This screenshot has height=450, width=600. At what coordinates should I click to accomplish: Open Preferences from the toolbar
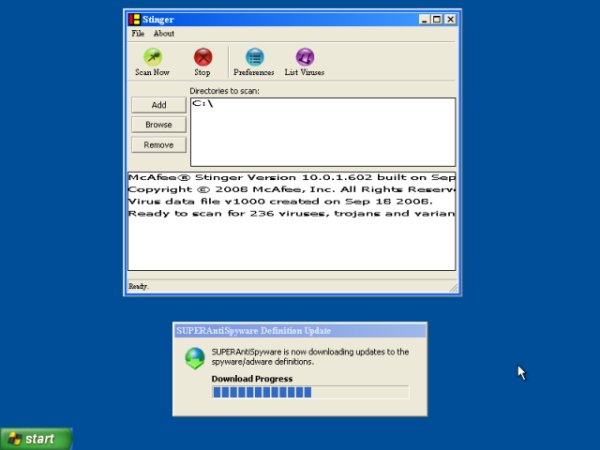[x=254, y=57]
